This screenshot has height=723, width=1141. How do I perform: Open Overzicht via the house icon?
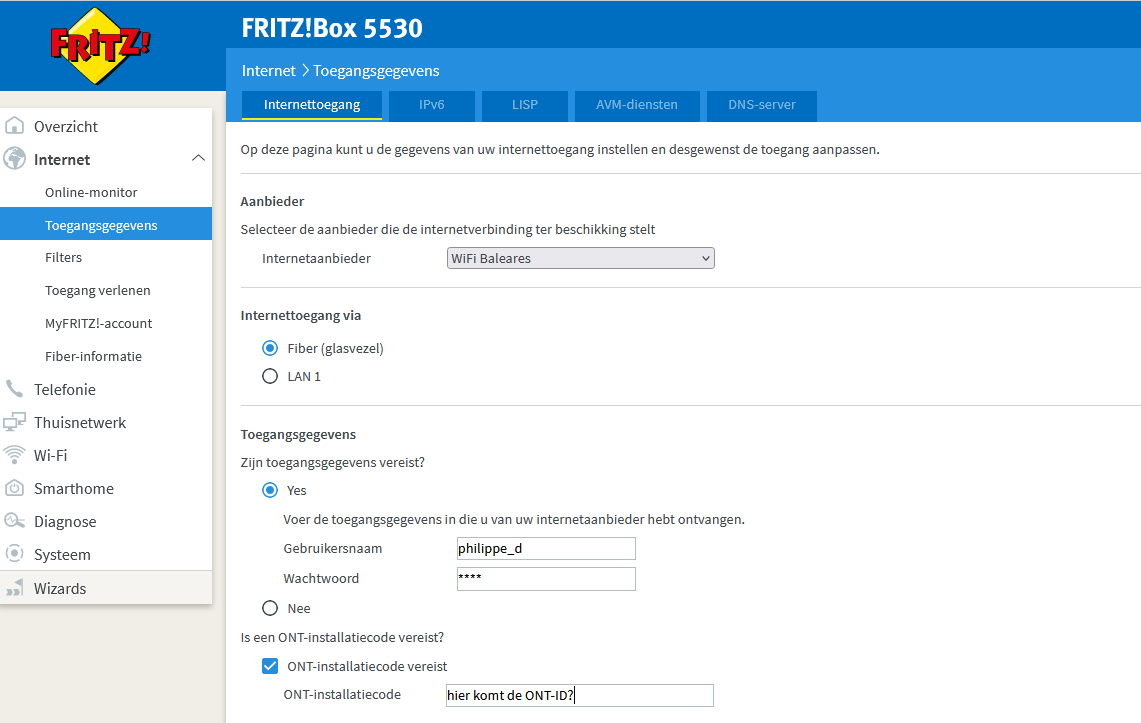[x=15, y=126]
